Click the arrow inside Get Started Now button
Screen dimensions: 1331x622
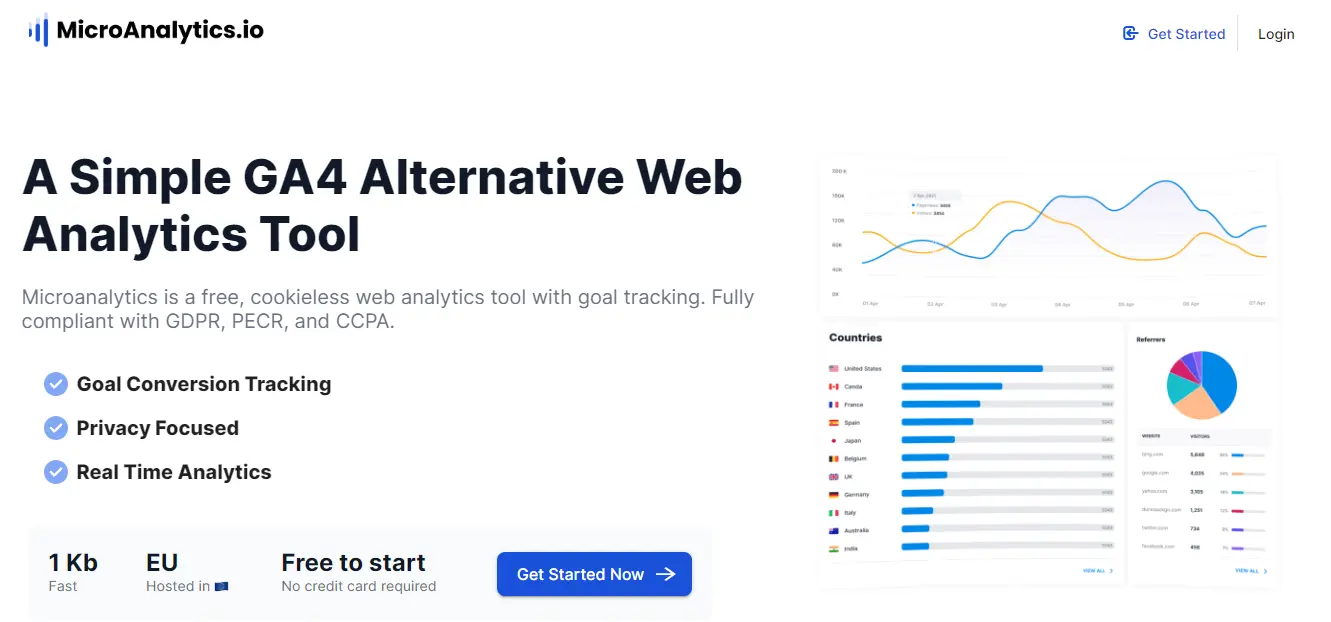pos(665,574)
